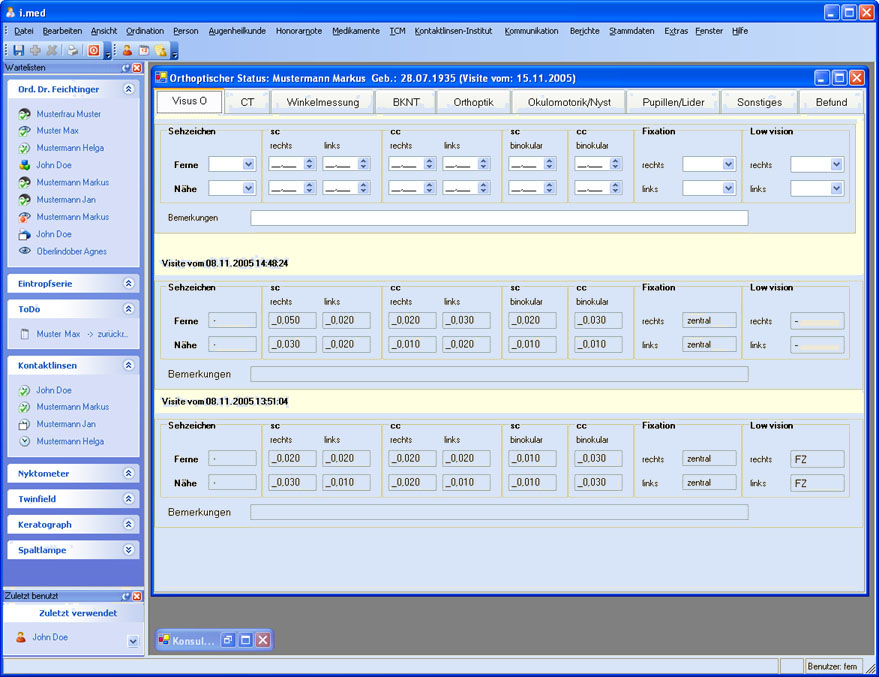The height and width of the screenshot is (677, 879).
Task: Open the Sehzeichen Ferne dropdown
Action: tap(247, 164)
